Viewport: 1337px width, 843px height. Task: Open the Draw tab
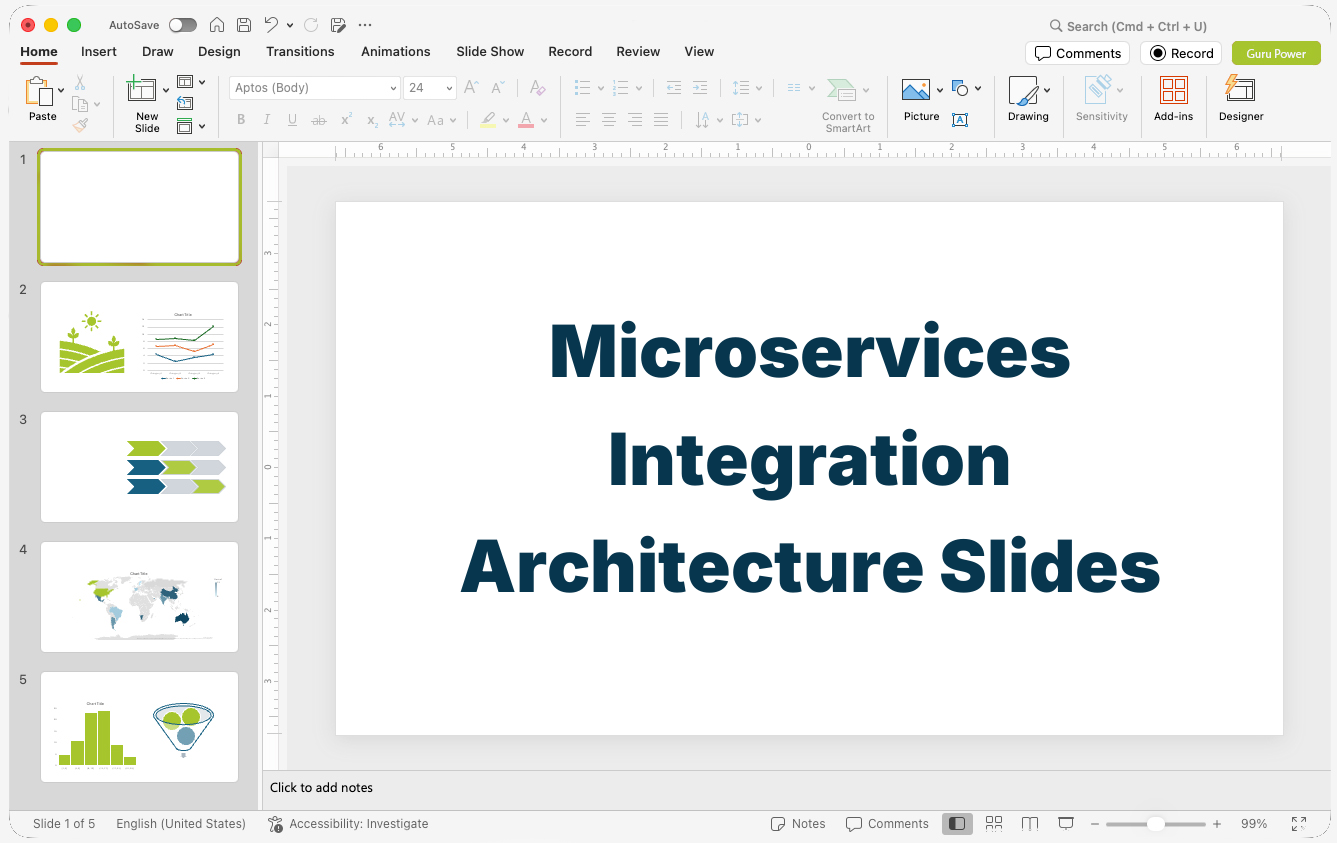tap(157, 52)
